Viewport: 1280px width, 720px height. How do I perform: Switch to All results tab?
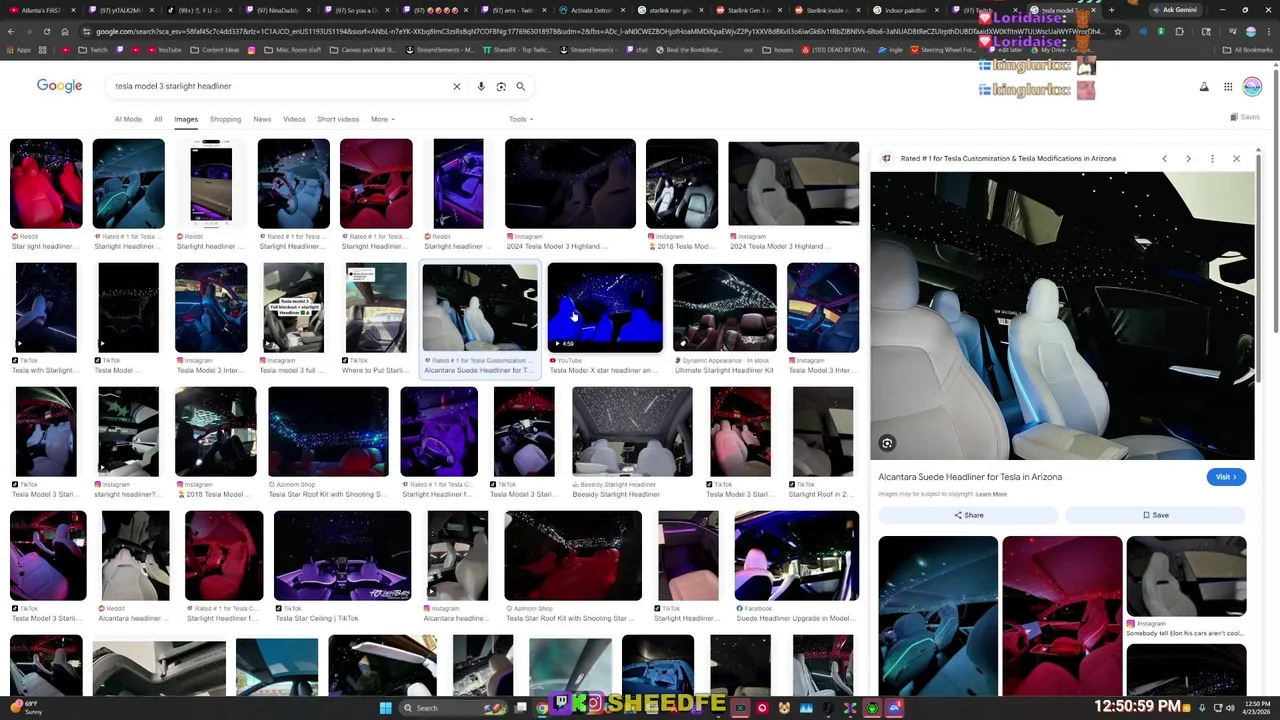[158, 119]
